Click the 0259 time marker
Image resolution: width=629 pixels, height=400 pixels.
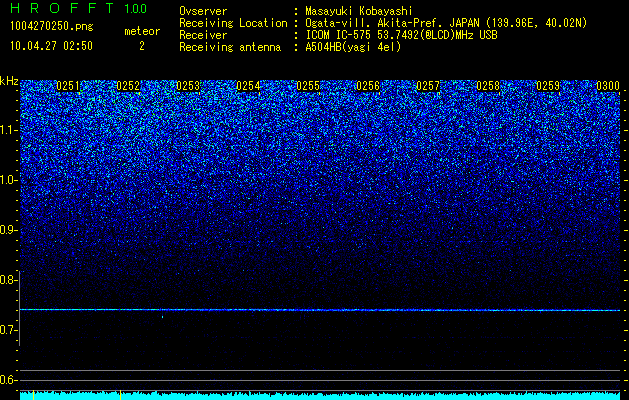pyautogui.click(x=548, y=86)
